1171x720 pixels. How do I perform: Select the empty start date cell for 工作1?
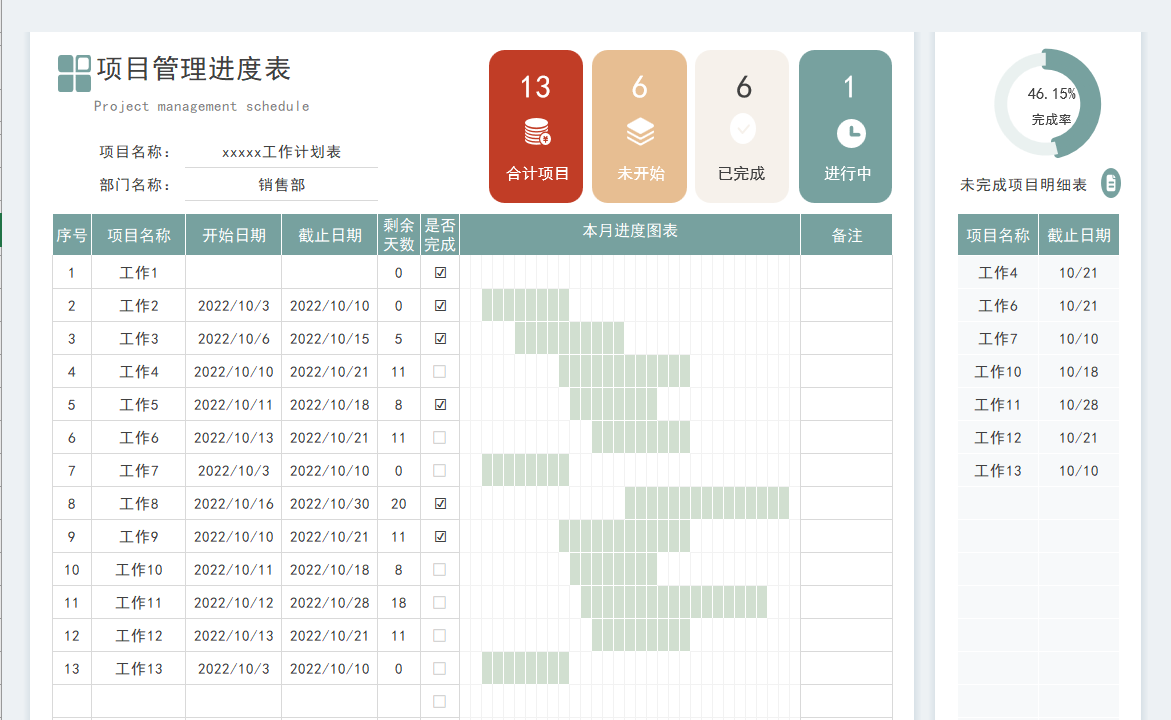pos(234,273)
